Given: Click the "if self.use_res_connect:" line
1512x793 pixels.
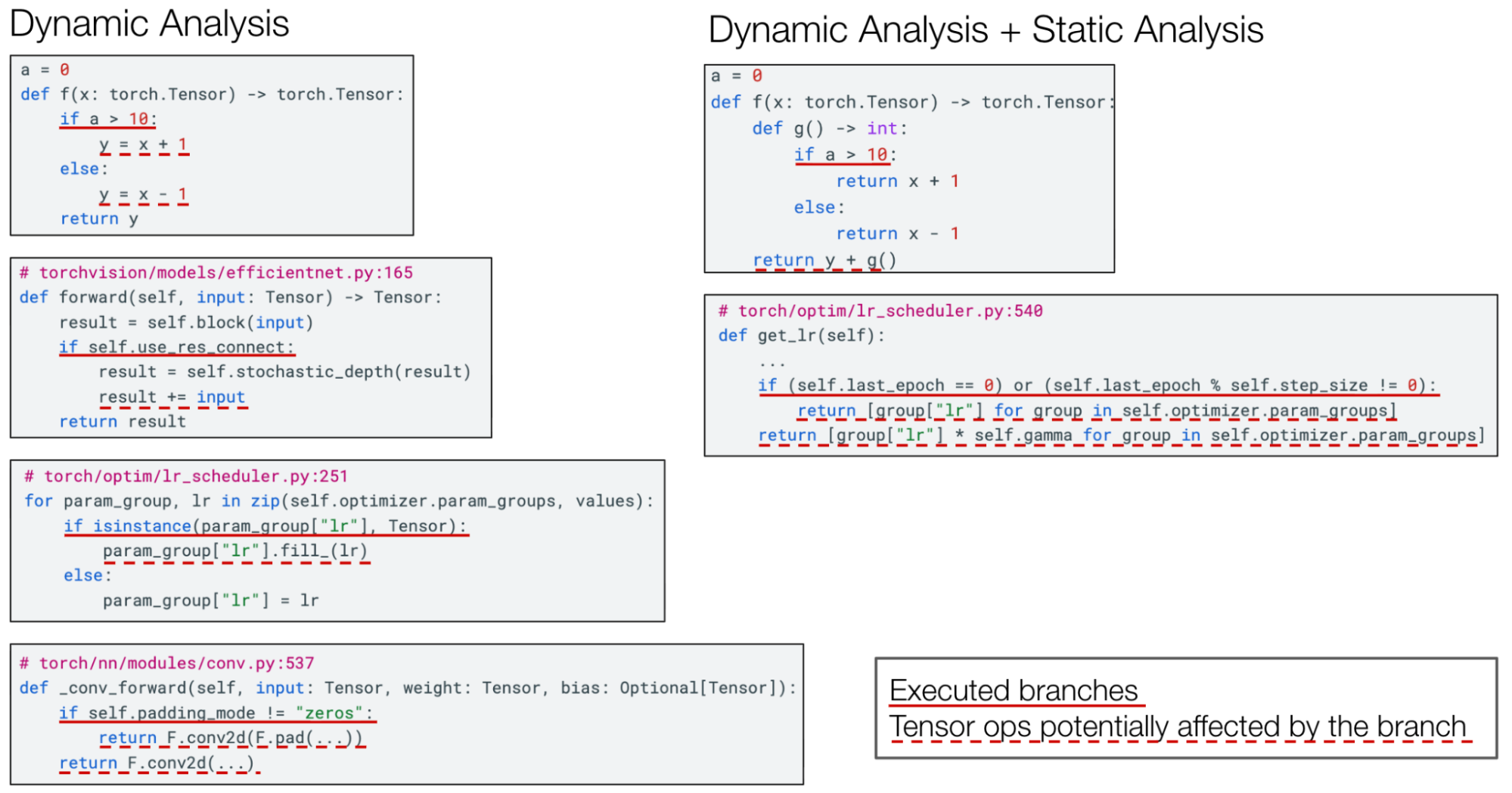Looking at the screenshot, I should pyautogui.click(x=176, y=347).
